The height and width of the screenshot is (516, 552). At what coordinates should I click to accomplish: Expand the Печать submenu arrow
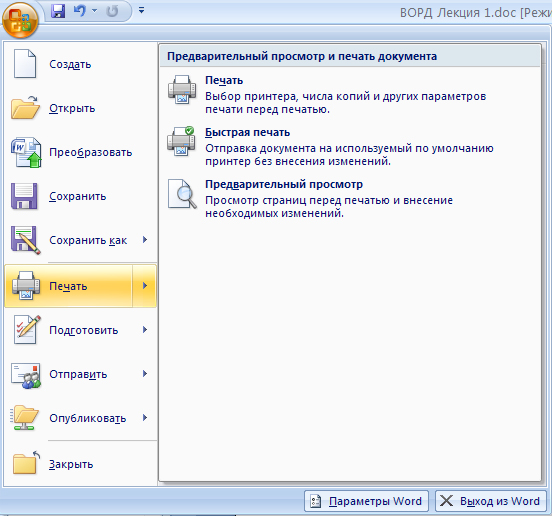click(145, 285)
